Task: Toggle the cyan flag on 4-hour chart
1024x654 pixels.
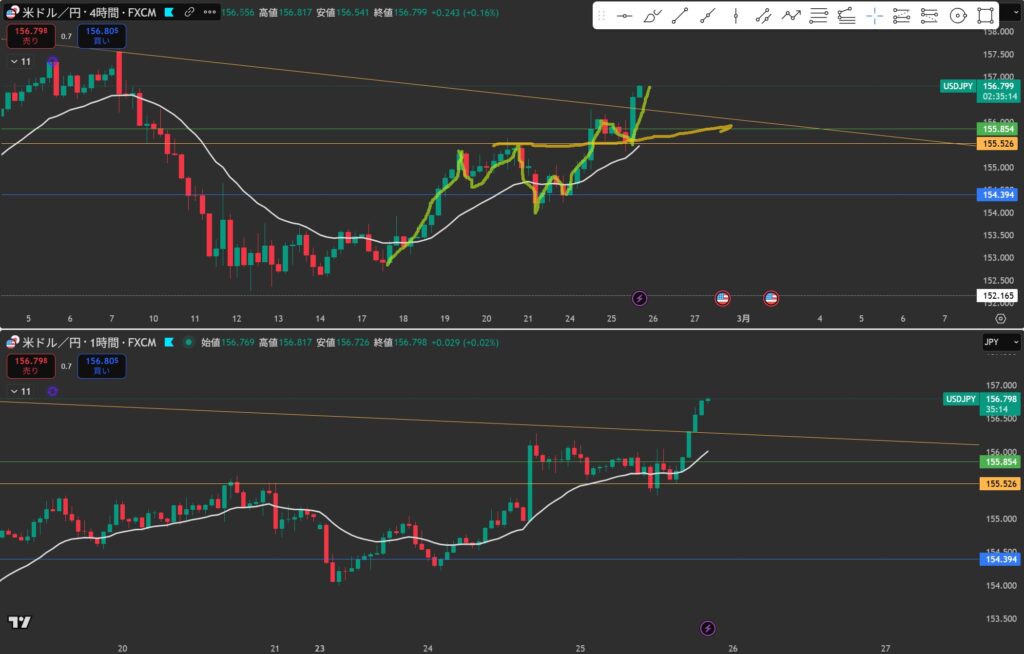Action: point(168,12)
